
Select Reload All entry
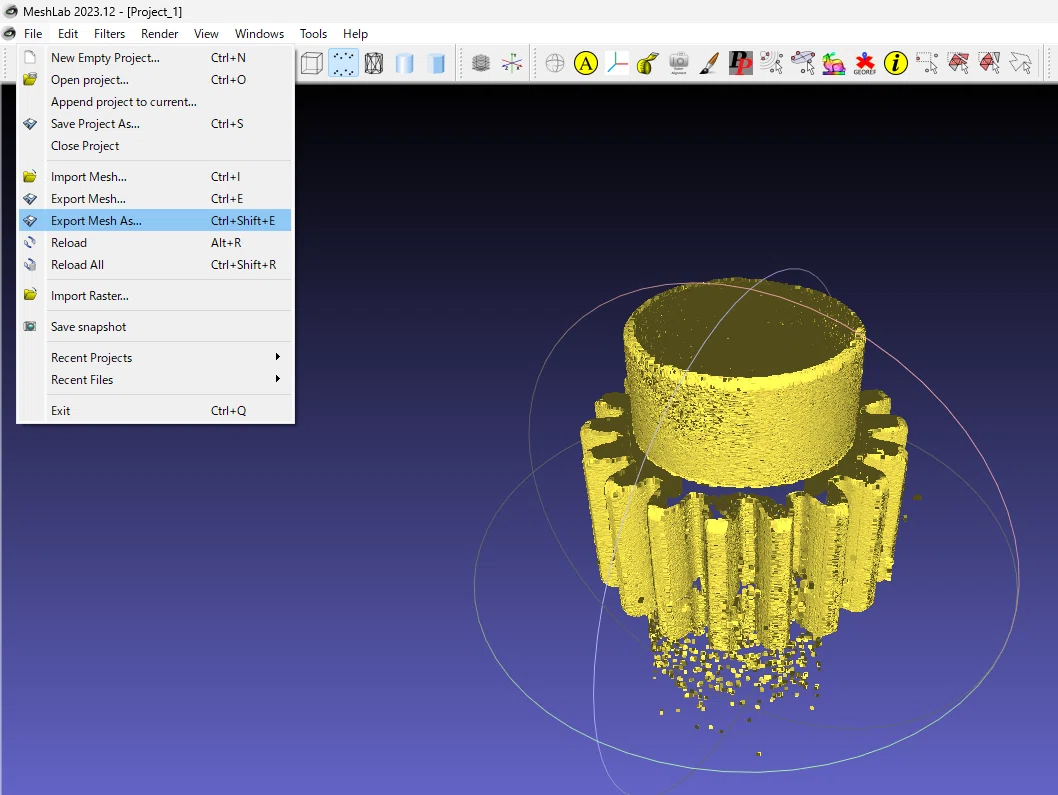pos(155,265)
